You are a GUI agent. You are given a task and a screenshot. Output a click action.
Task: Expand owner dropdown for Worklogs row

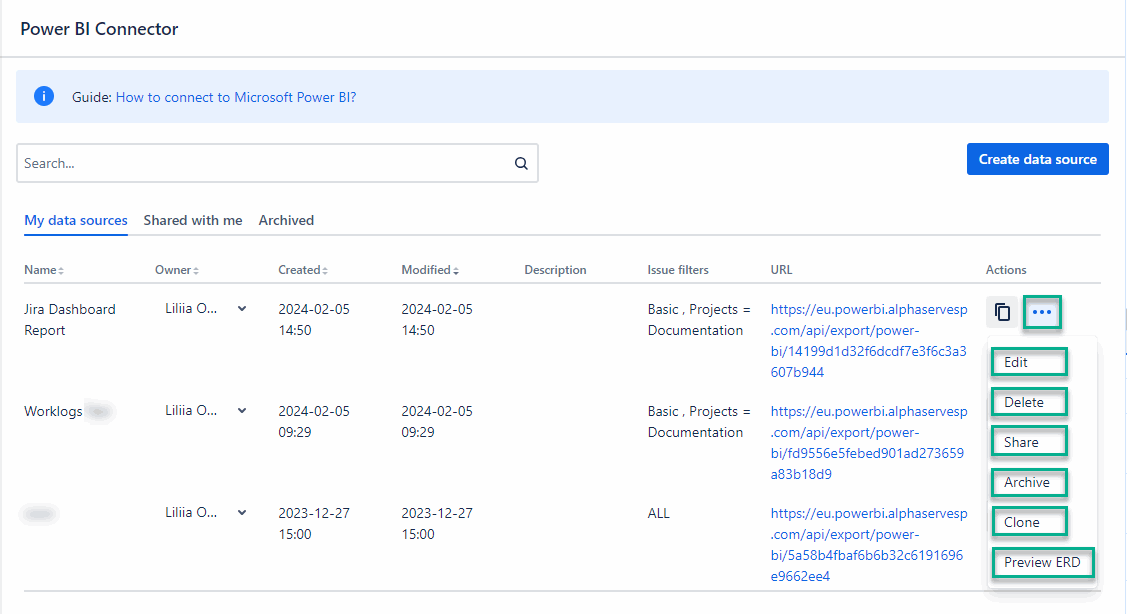point(242,411)
